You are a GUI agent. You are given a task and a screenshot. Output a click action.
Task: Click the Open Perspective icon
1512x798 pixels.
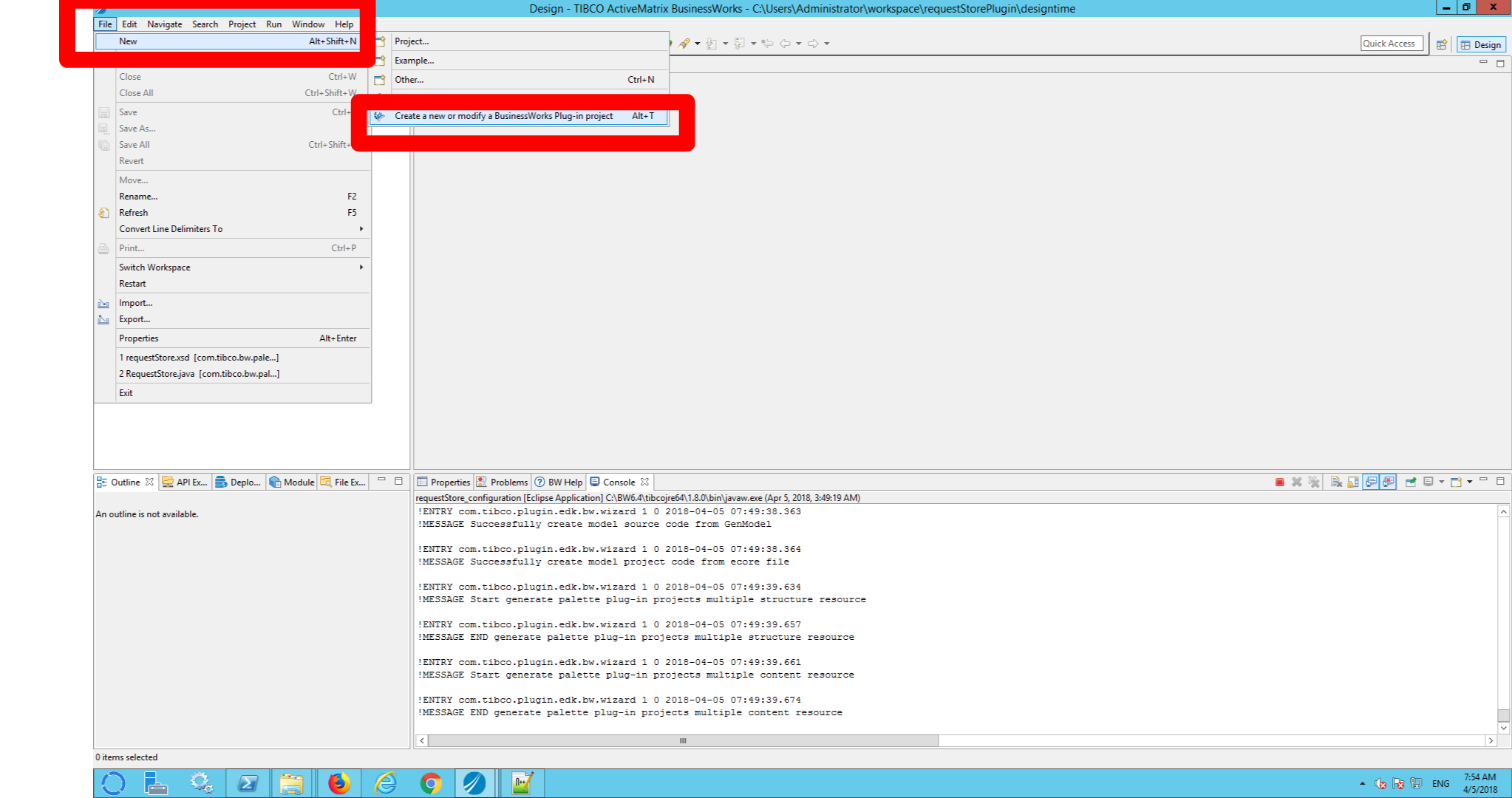coord(1442,44)
